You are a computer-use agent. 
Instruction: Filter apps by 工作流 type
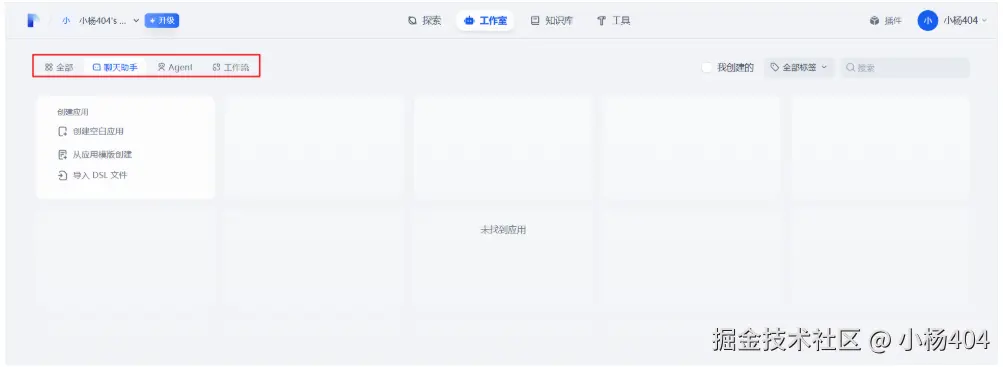click(231, 67)
